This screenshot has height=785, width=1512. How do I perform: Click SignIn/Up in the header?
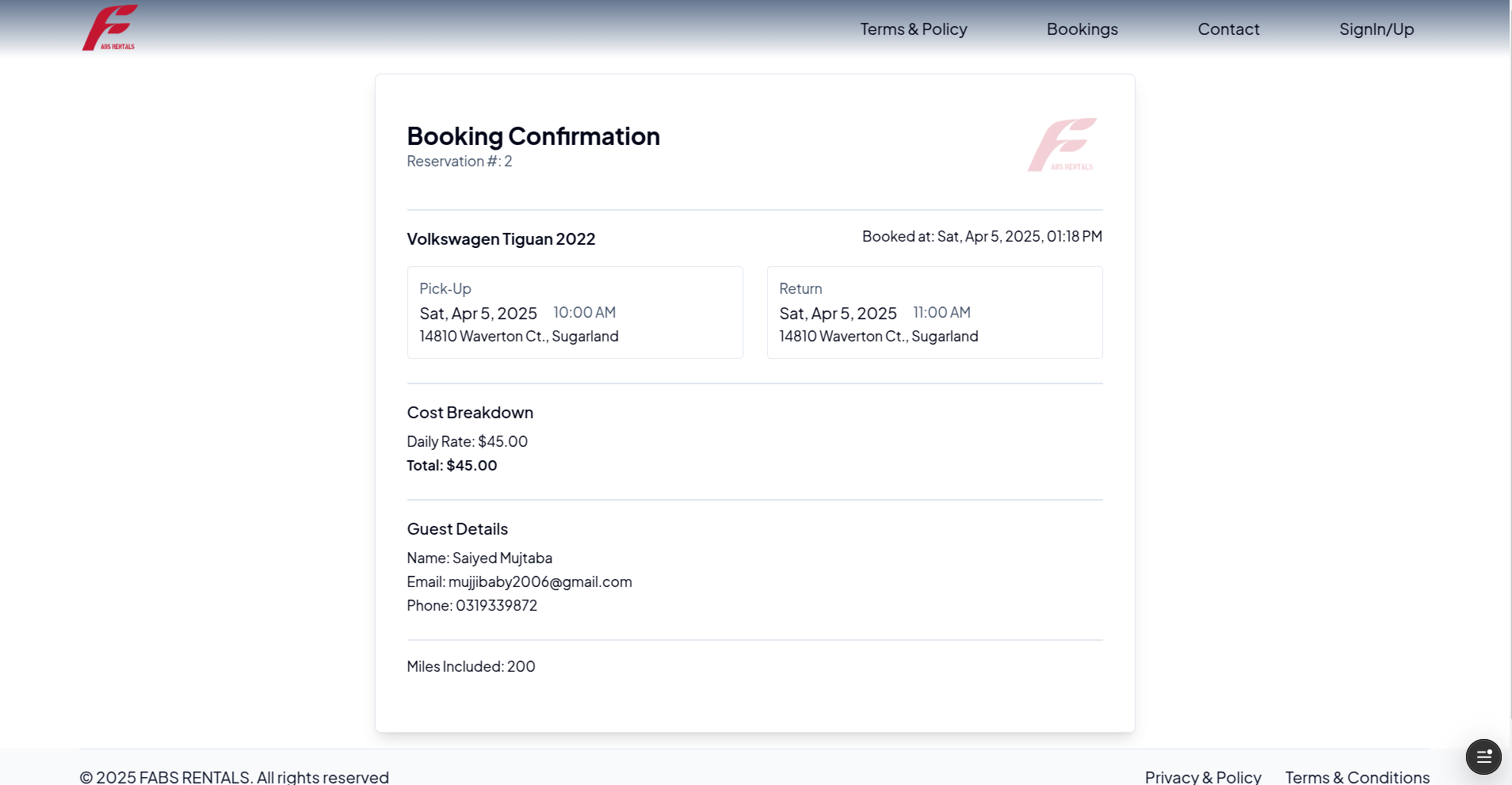(1376, 29)
